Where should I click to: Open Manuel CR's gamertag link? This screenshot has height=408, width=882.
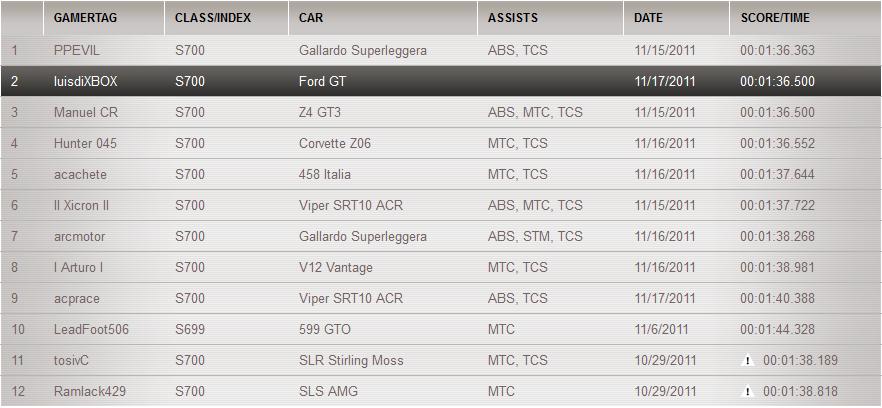pos(85,112)
